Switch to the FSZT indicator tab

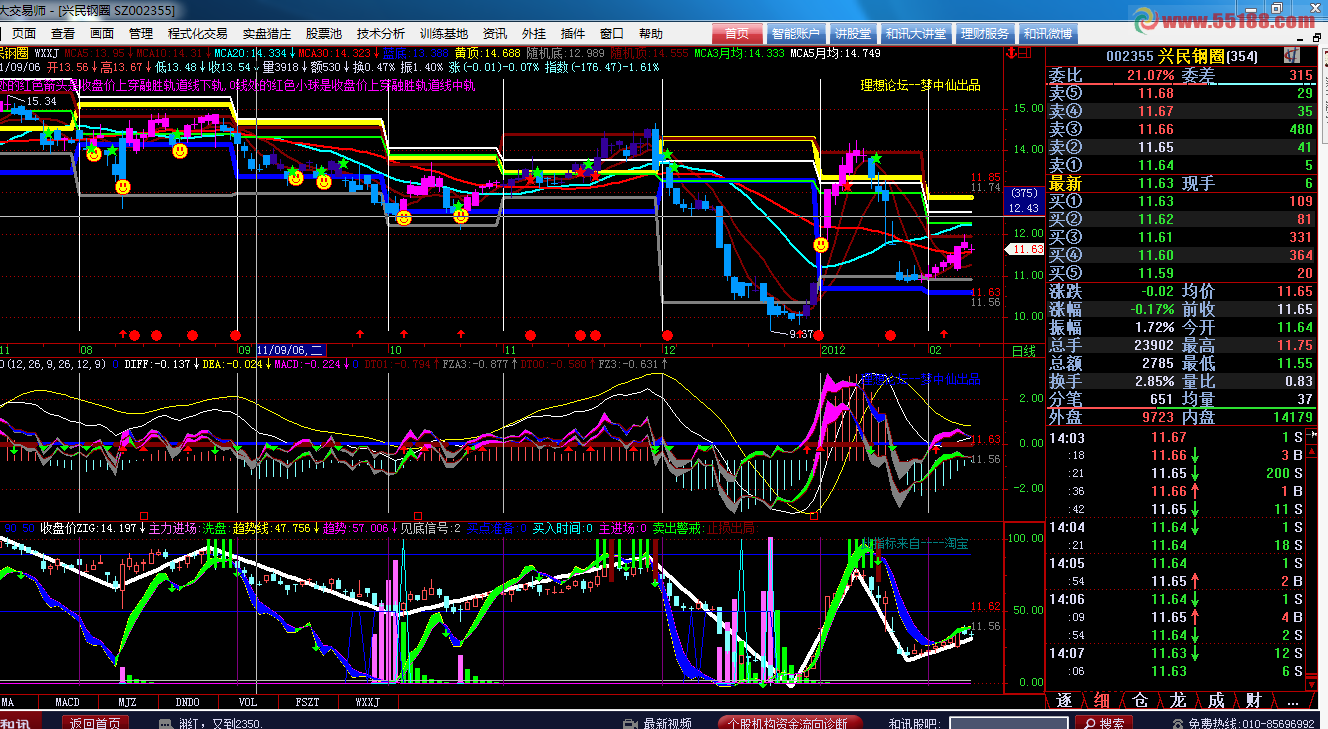[307, 702]
